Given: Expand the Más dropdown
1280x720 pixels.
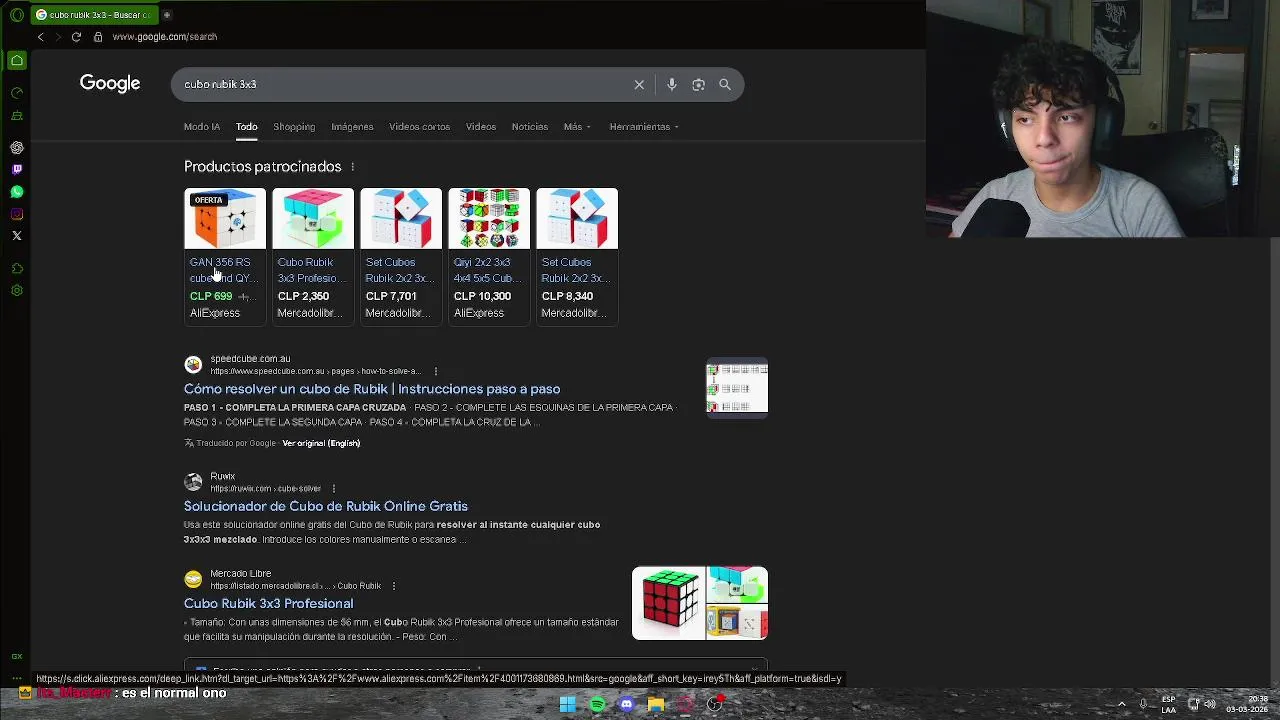Looking at the screenshot, I should 577,127.
